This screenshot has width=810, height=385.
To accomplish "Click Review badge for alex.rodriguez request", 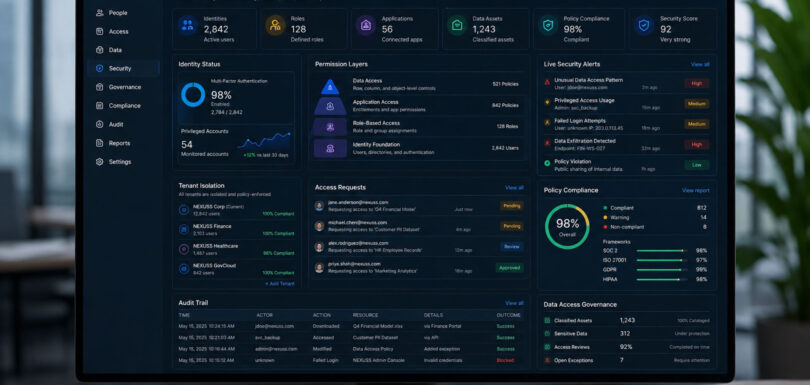I will tap(511, 247).
